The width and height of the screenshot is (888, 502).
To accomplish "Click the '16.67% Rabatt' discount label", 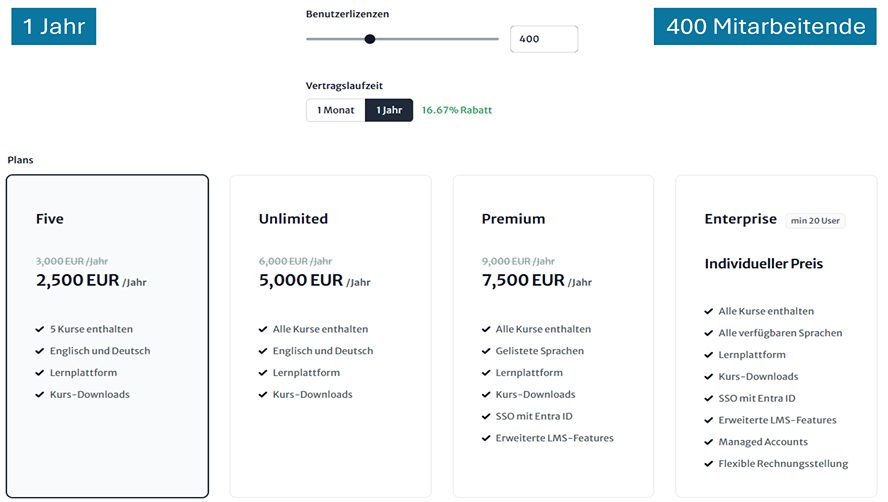I will 456,110.
